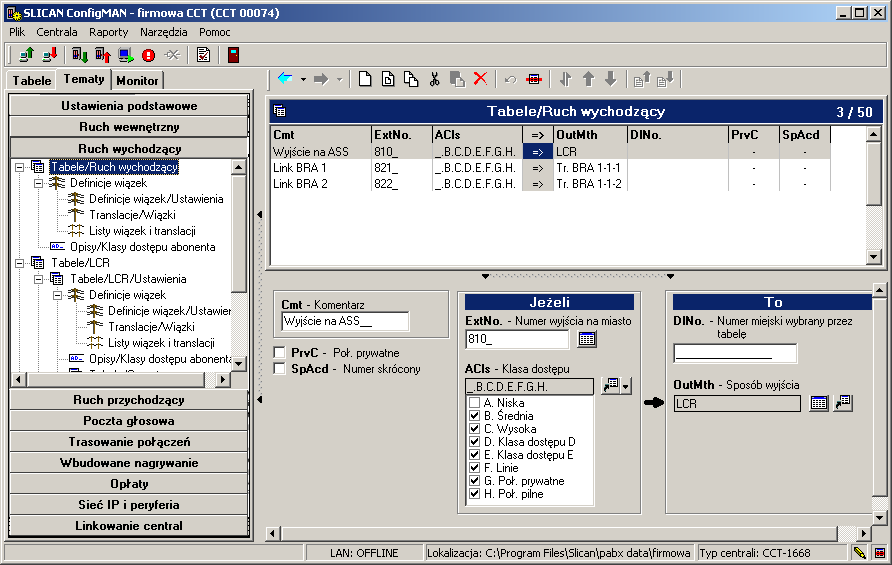Click the pencil icon in status bar
The height and width of the screenshot is (565, 892).
tap(859, 552)
